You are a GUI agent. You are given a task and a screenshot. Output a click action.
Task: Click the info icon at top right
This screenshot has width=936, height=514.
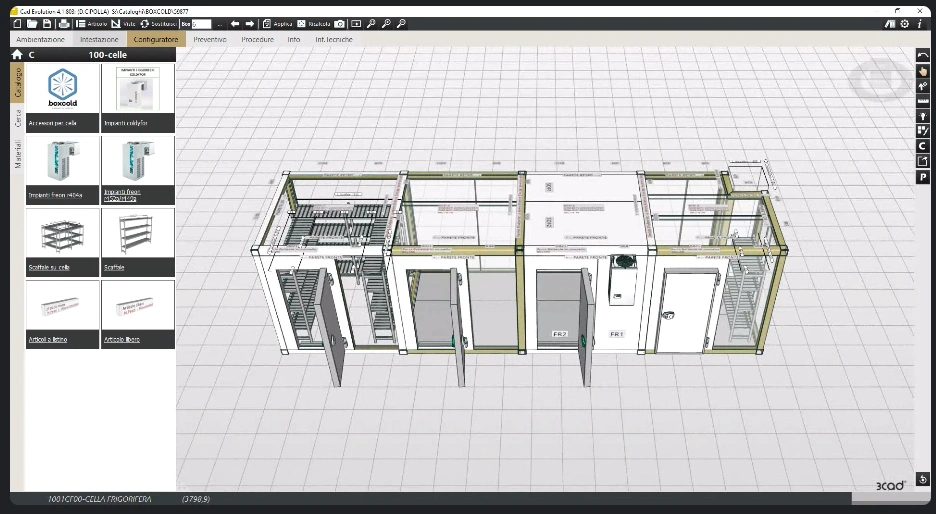pyautogui.click(x=920, y=23)
